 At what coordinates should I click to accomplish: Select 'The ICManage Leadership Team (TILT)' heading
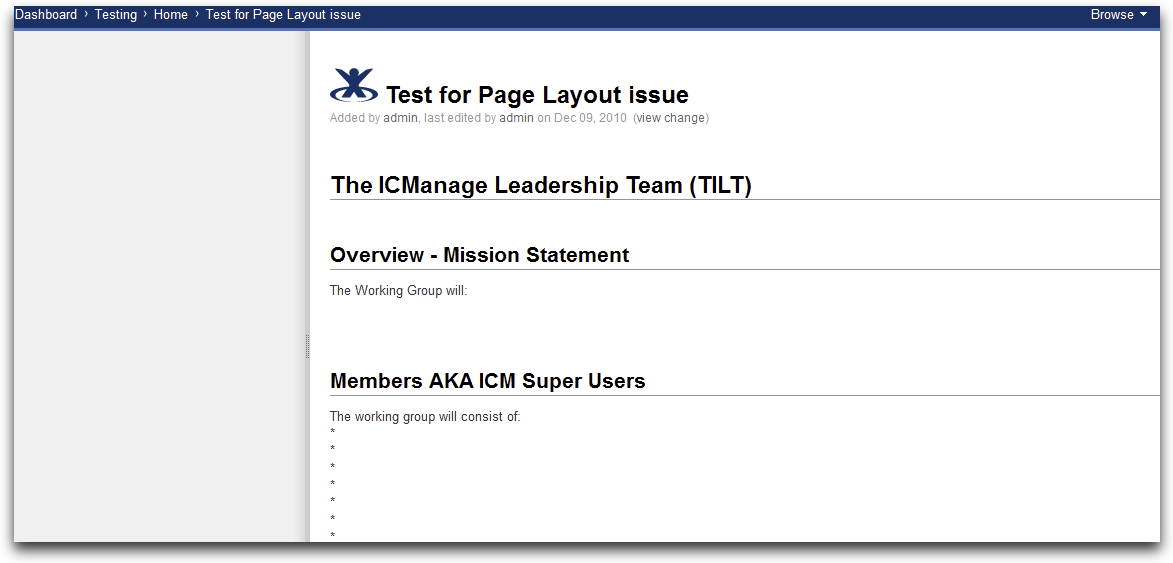[541, 185]
